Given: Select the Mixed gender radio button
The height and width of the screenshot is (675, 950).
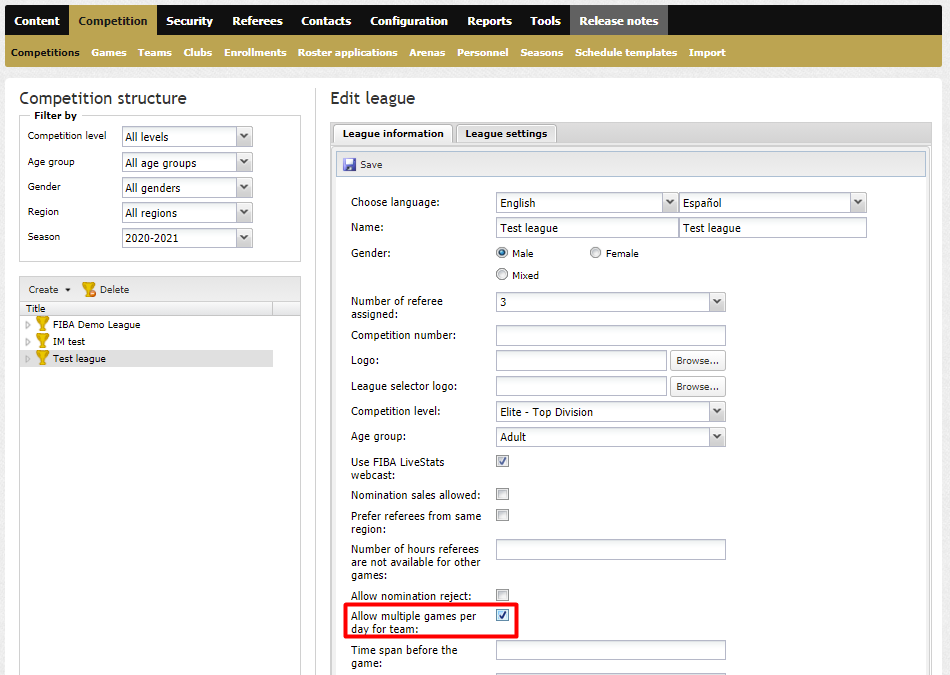Looking at the screenshot, I should pyautogui.click(x=502, y=274).
